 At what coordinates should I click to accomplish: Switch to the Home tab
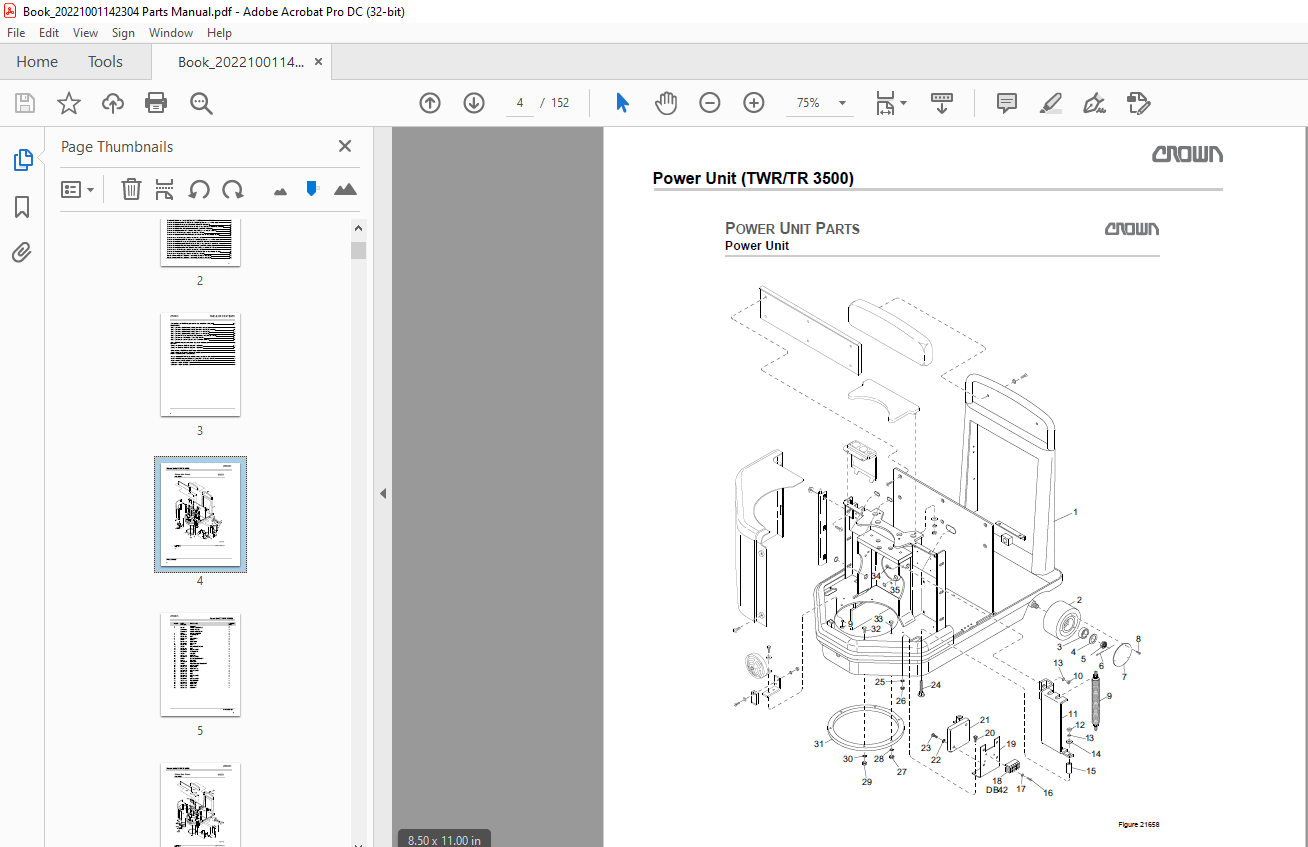pos(37,62)
